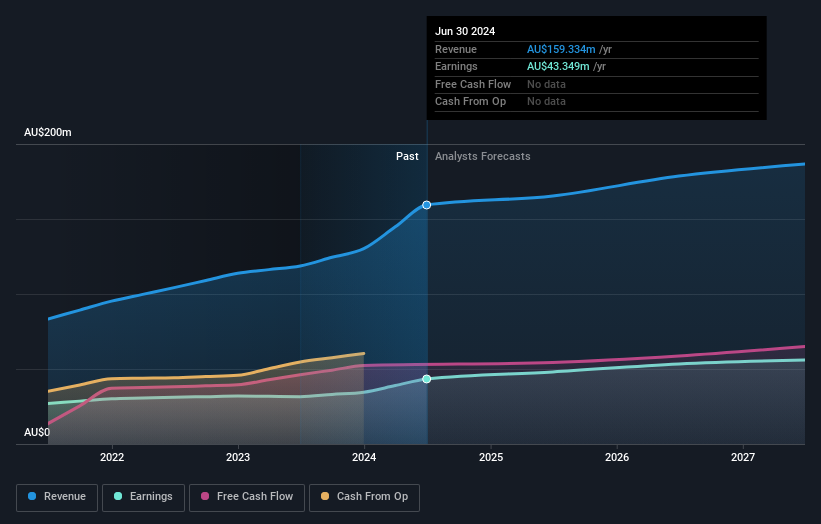Click the teal Earnings legend dot

point(118,496)
